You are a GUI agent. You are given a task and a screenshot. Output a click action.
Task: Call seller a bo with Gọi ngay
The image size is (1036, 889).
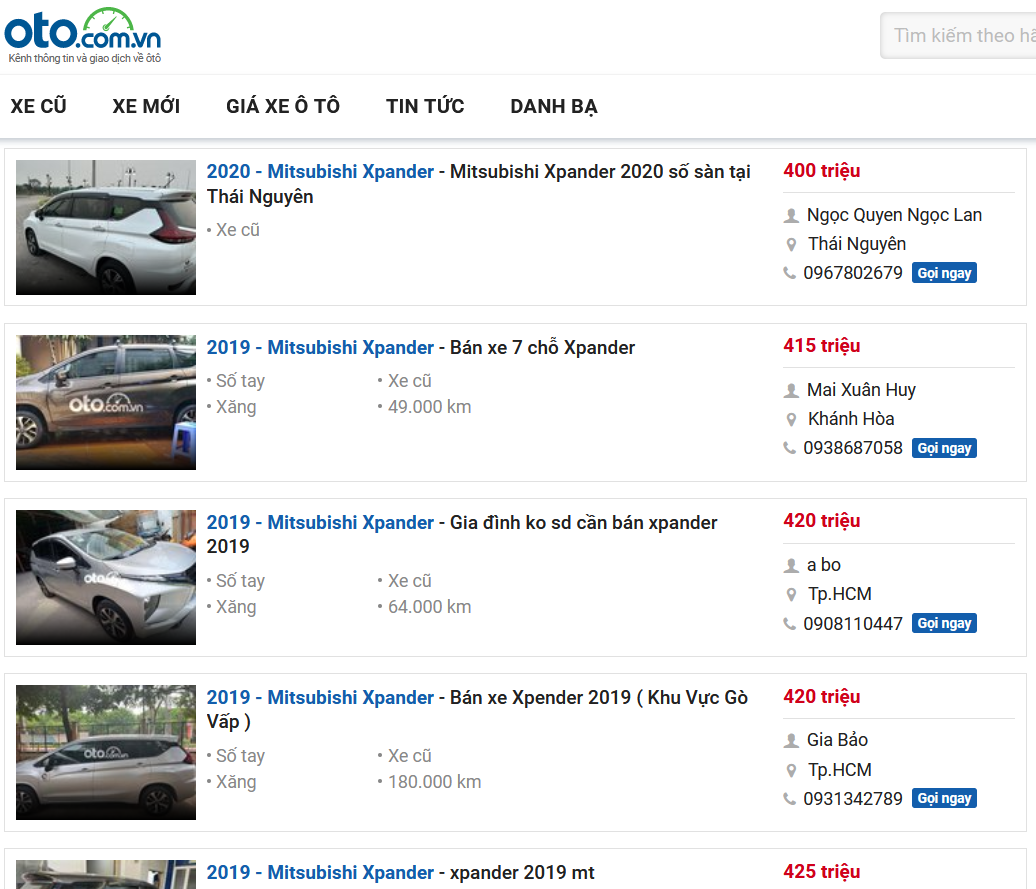944,623
